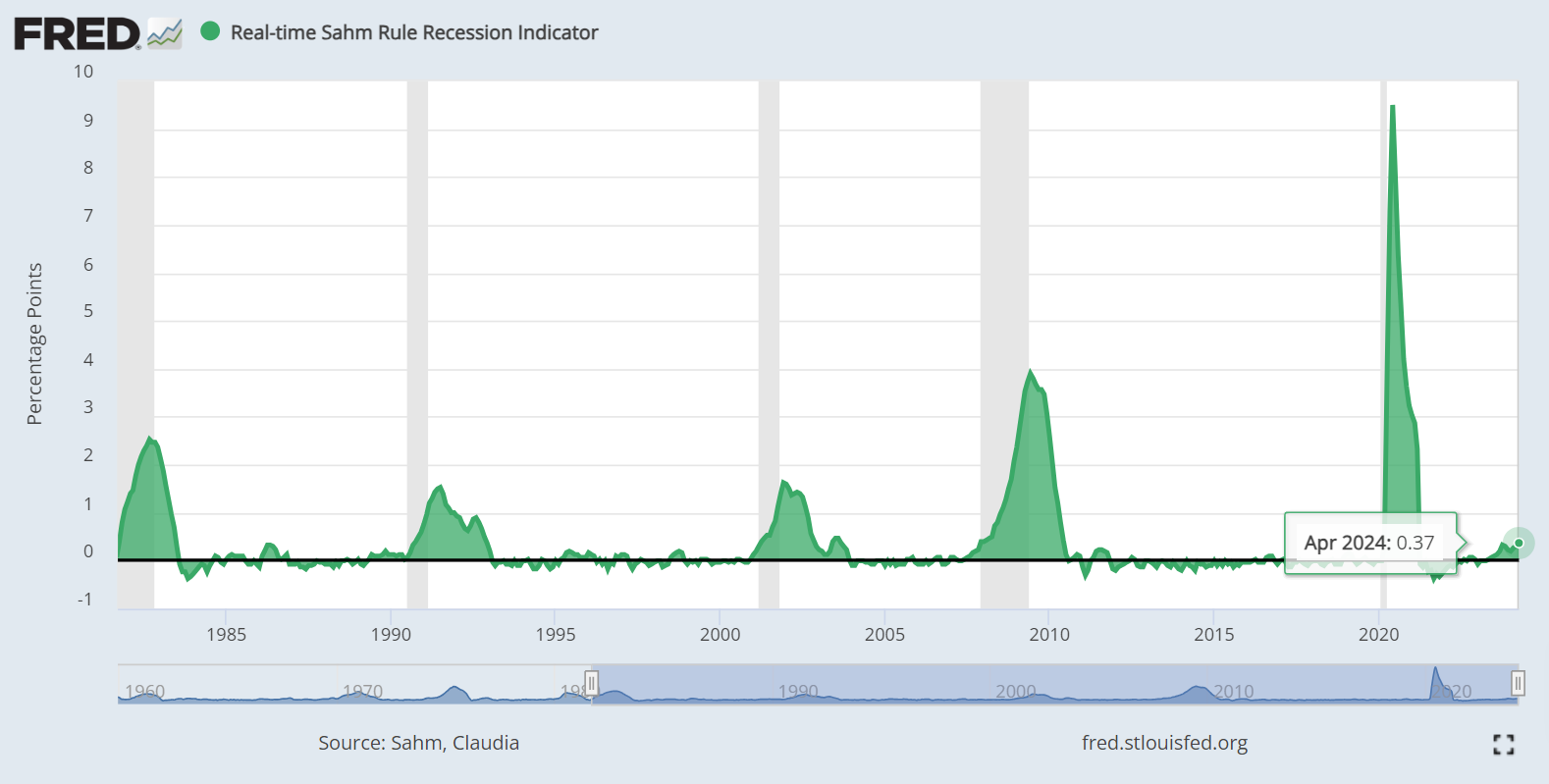Image resolution: width=1549 pixels, height=784 pixels.
Task: Click the Apr 2024: 0.37 tooltip box
Action: 1368,543
